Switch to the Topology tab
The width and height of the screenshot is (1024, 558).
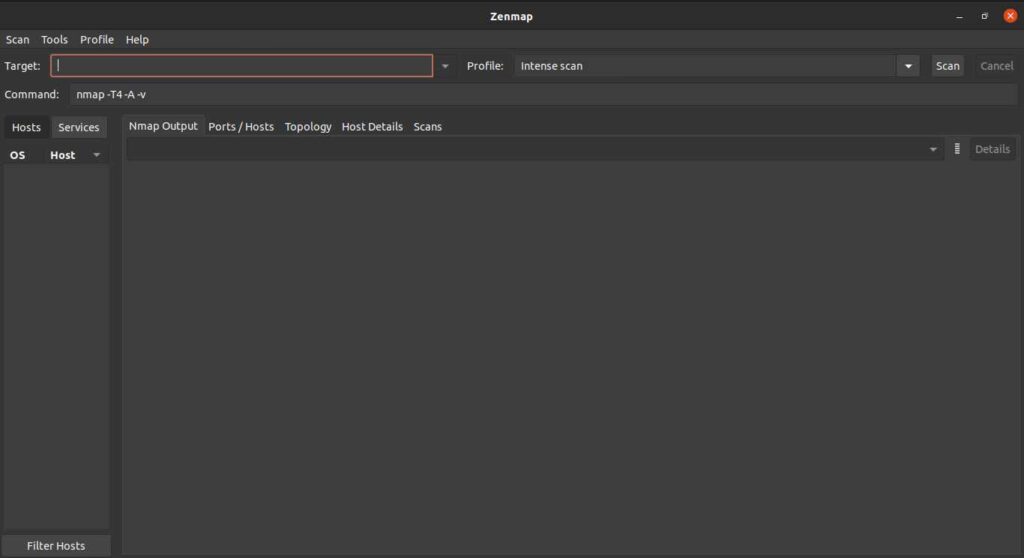[308, 127]
